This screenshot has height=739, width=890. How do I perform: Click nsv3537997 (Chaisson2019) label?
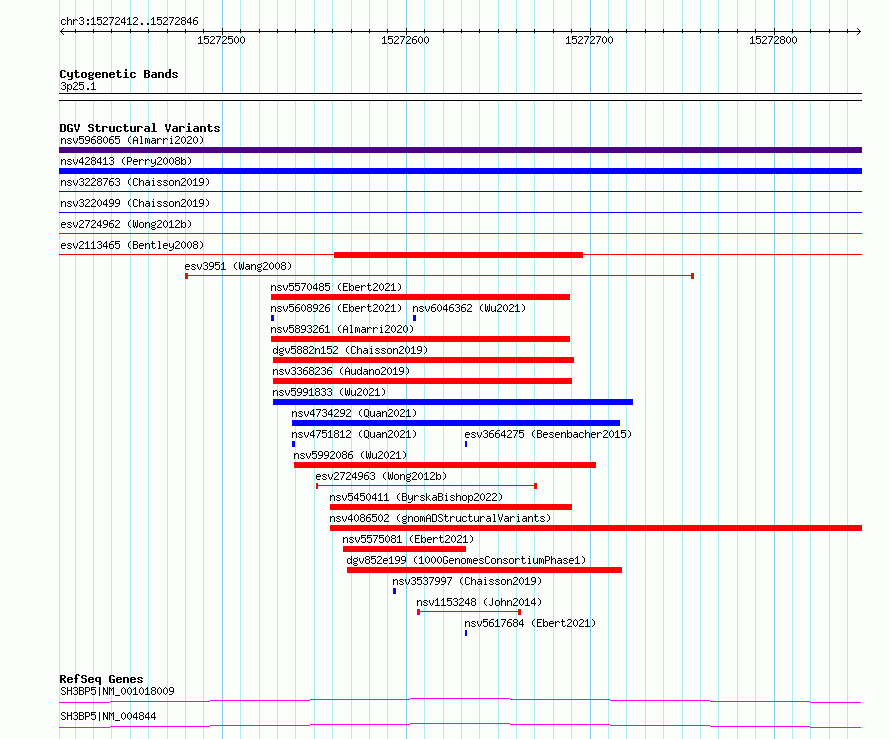[467, 581]
